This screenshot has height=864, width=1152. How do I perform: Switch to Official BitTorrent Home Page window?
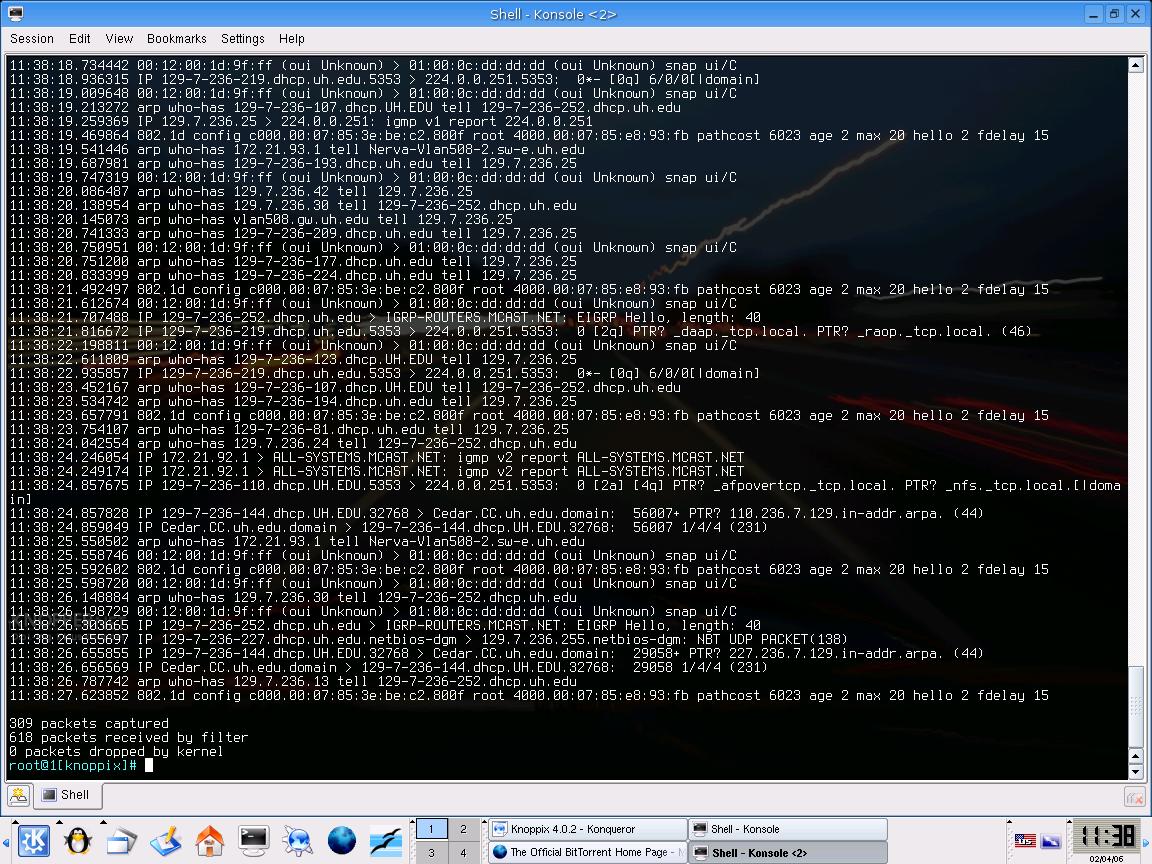[x=588, y=852]
